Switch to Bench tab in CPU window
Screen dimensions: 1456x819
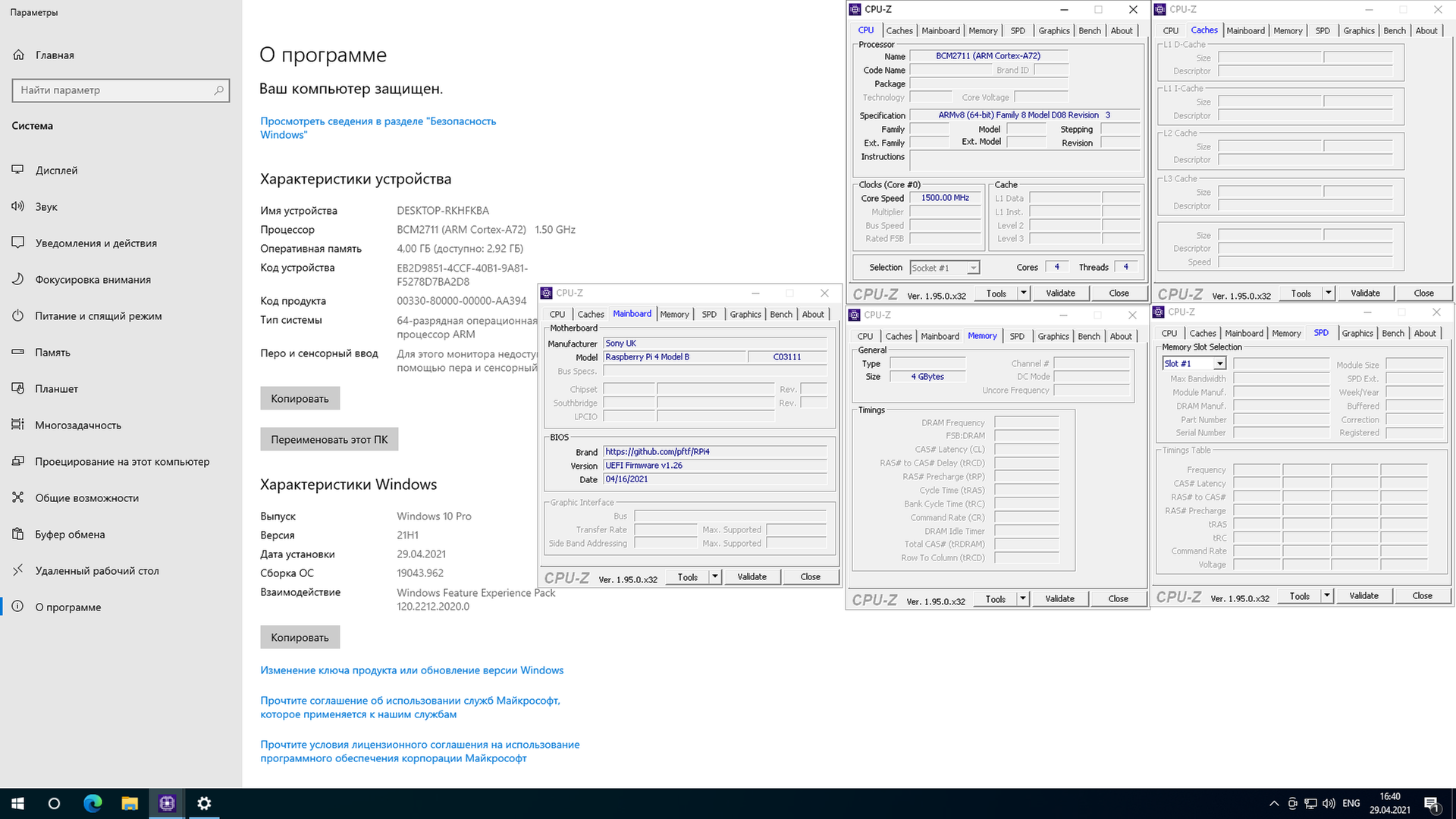[x=1090, y=31]
